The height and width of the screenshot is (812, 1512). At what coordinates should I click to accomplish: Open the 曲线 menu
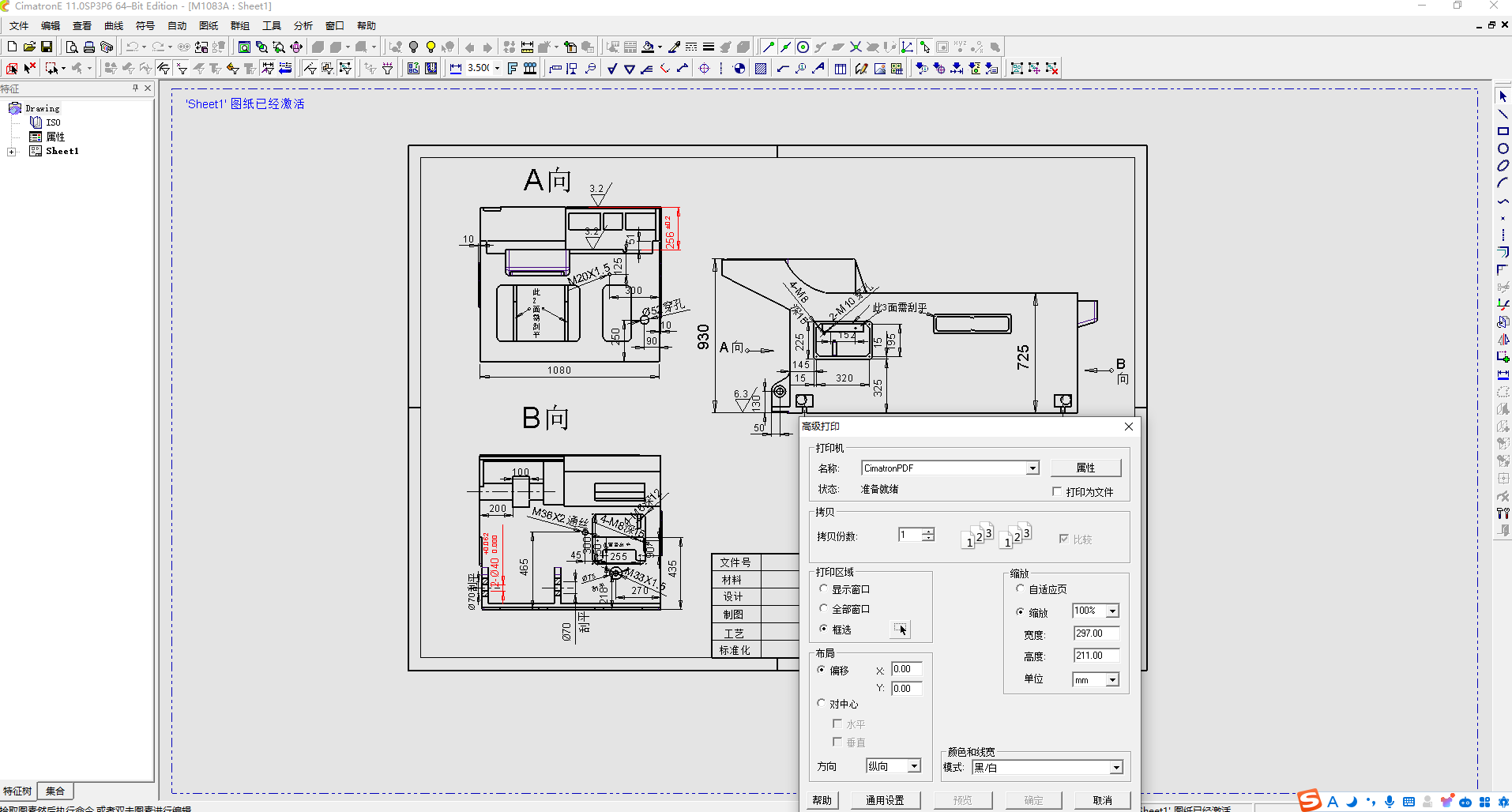114,26
